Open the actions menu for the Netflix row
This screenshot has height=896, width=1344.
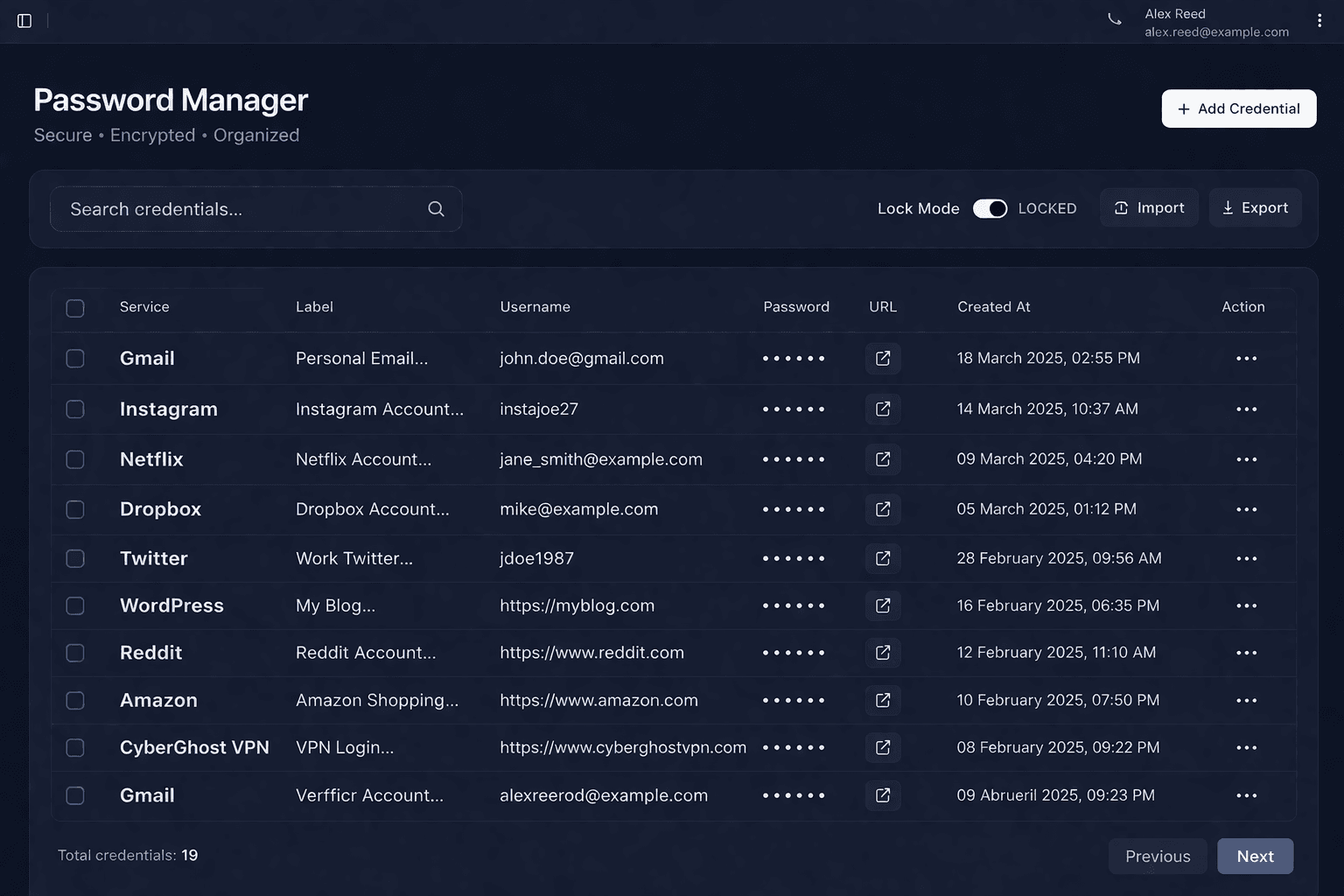pos(1247,459)
